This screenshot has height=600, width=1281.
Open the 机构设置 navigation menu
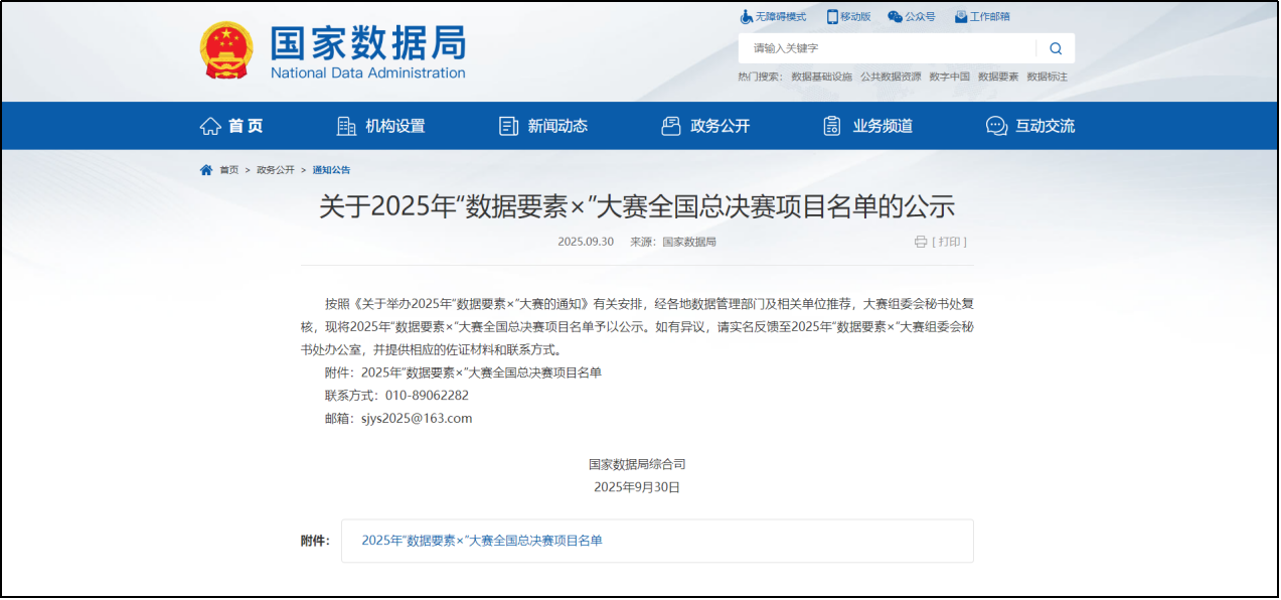pyautogui.click(x=381, y=126)
